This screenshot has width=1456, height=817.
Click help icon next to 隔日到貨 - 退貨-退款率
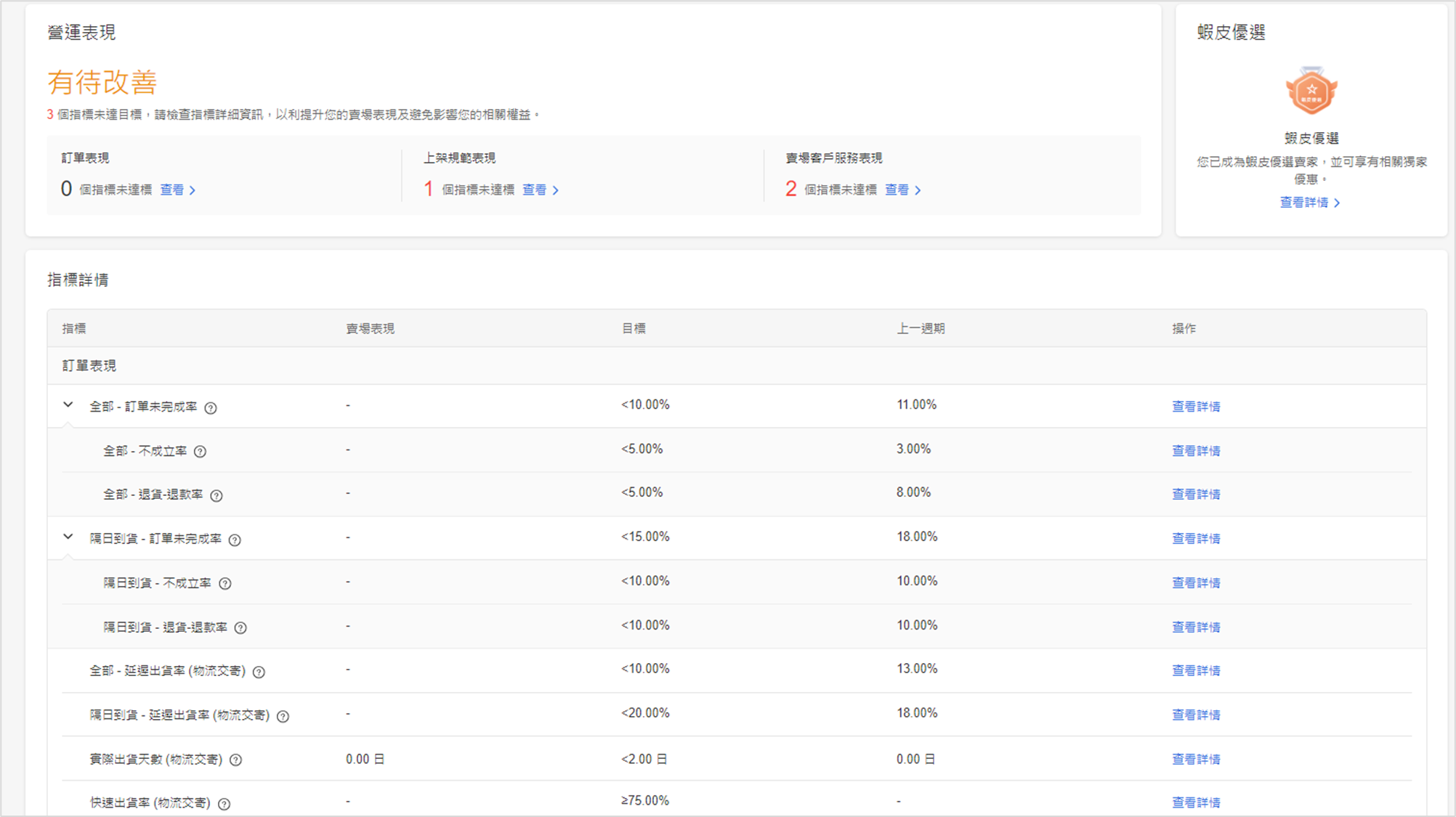240,628
